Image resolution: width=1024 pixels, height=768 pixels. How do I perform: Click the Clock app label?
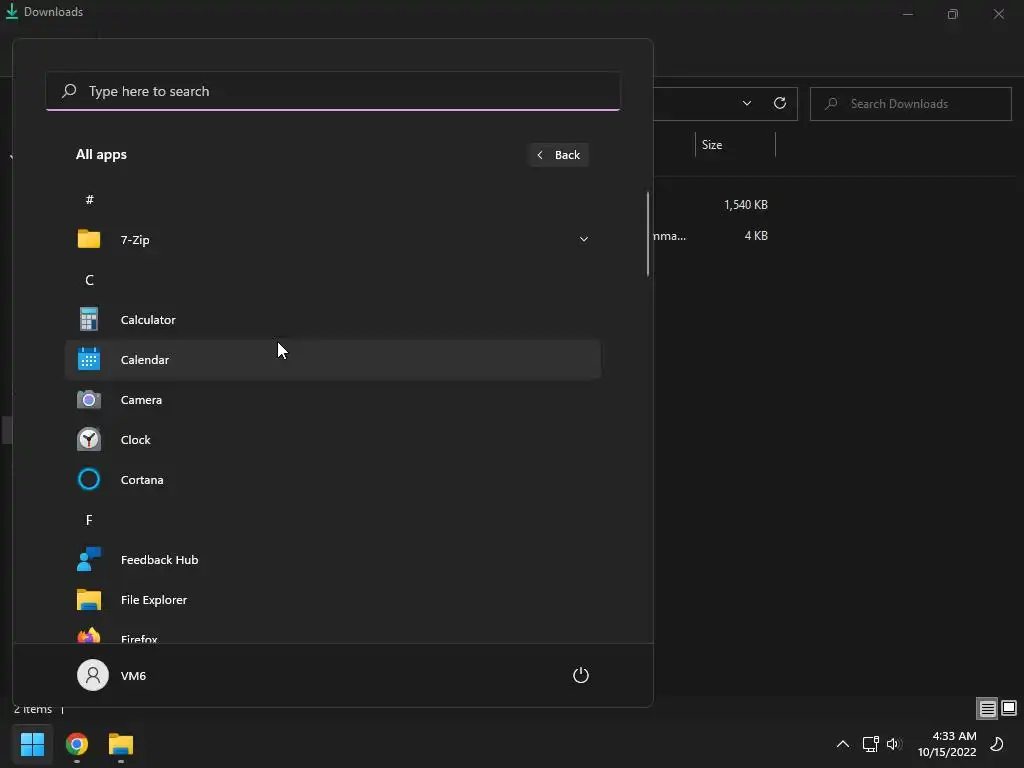135,440
